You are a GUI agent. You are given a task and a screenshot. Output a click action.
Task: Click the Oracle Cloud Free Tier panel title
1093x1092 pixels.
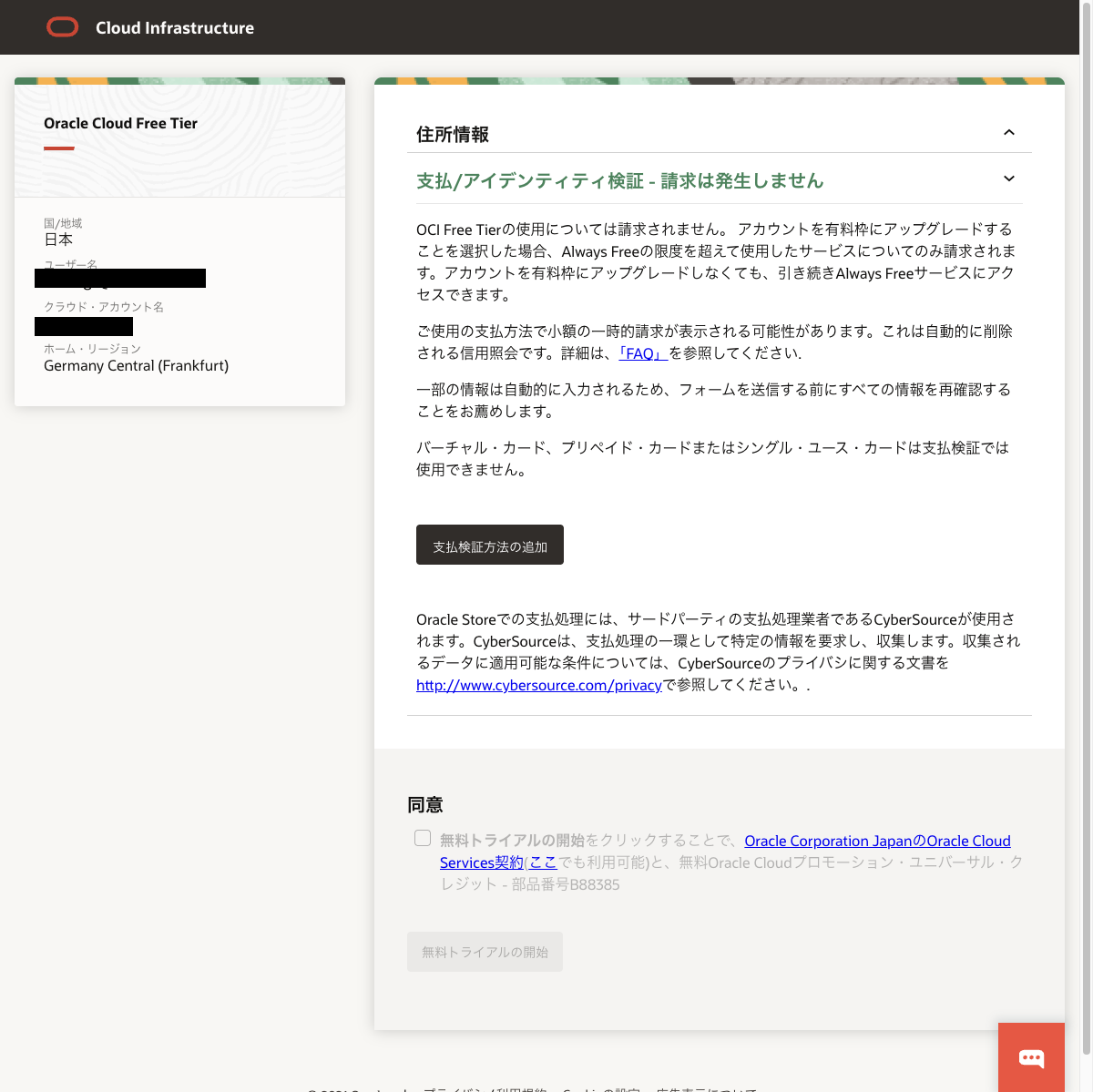pos(120,123)
